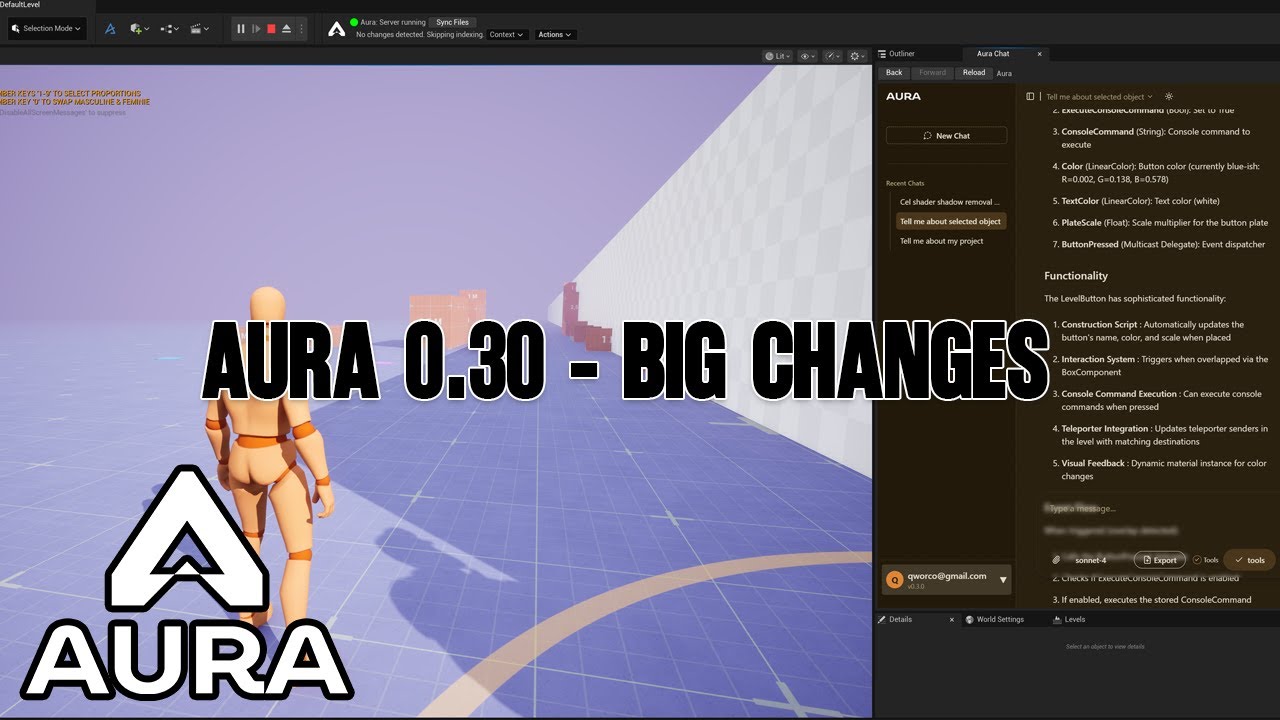Toggle light theme sun icon
This screenshot has width=1280, height=720.
tap(1169, 97)
